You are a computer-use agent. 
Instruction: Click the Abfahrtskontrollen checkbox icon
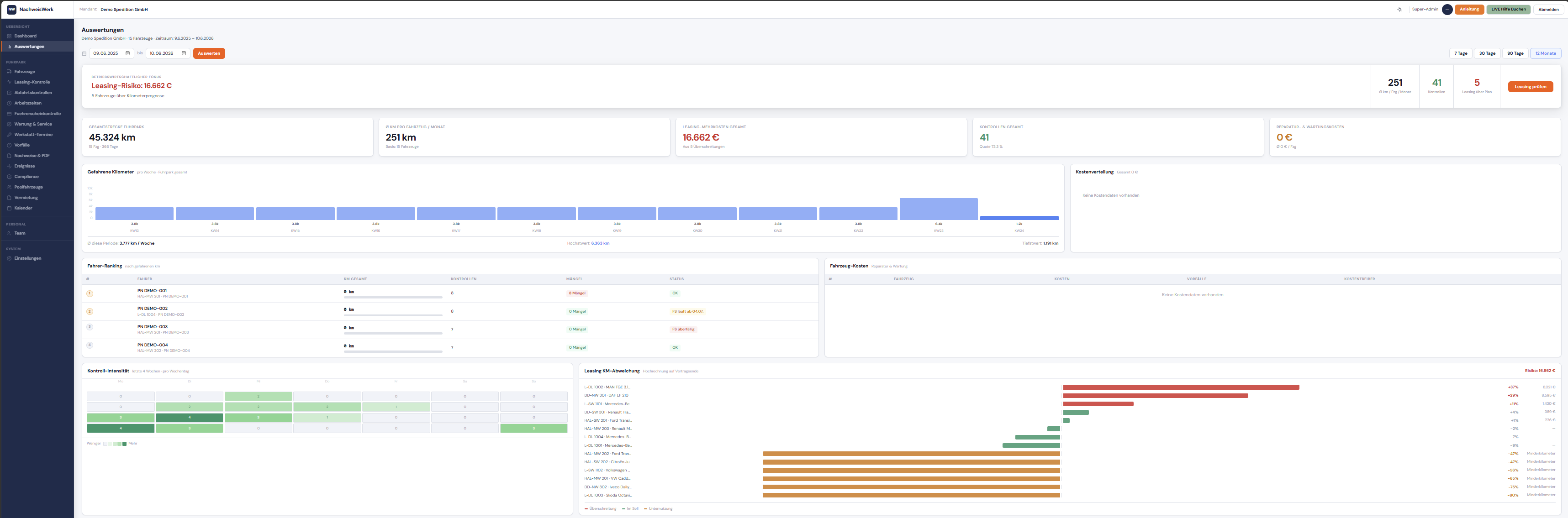[x=9, y=92]
